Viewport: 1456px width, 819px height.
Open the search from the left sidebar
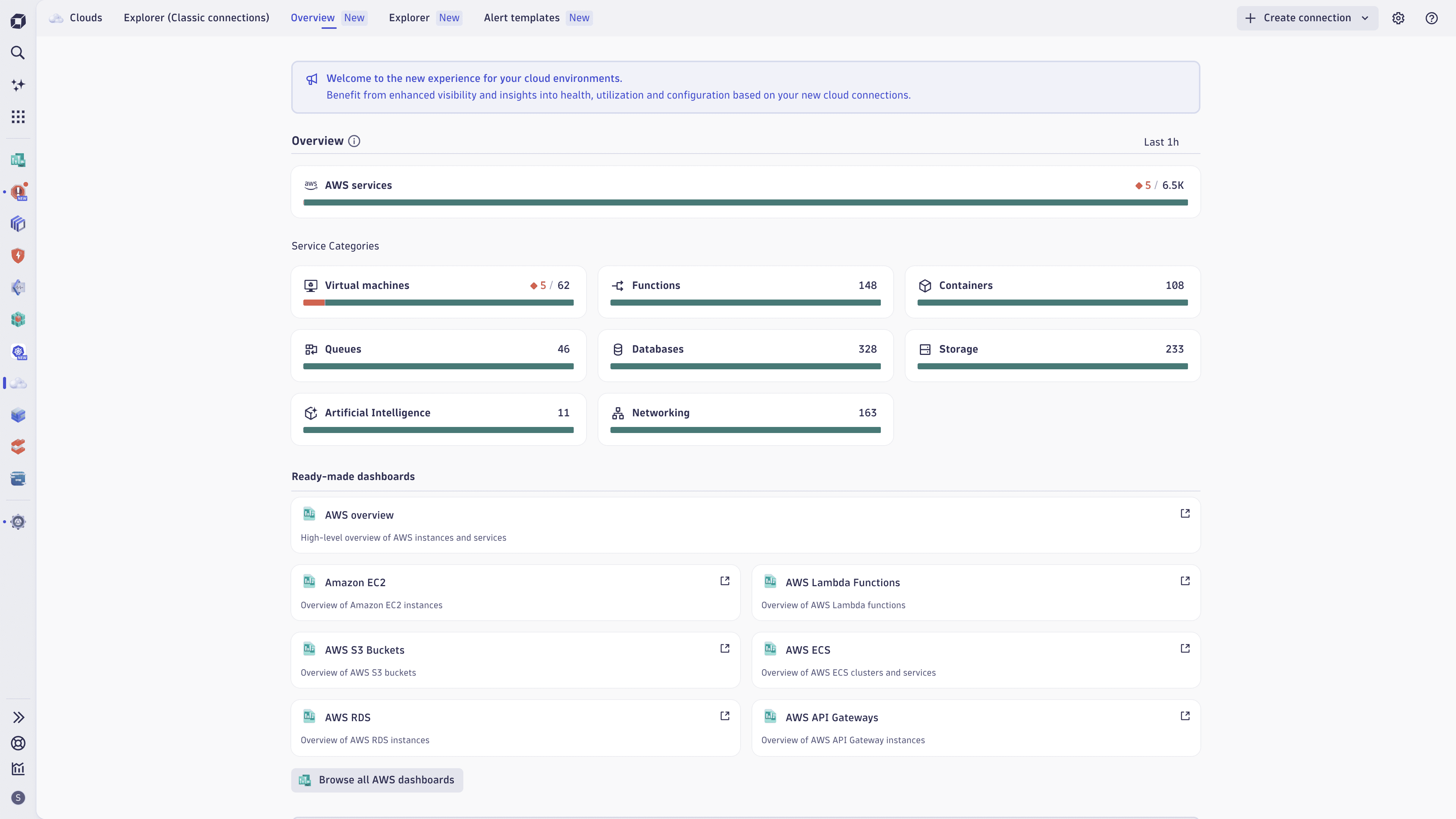click(x=18, y=53)
